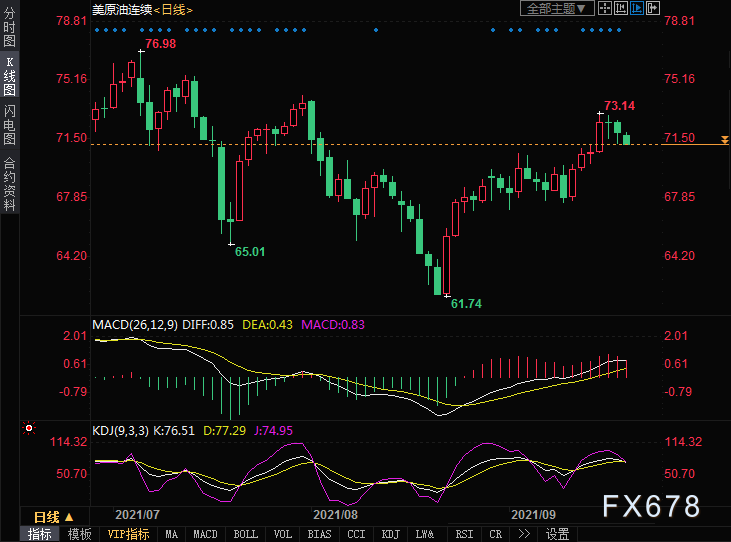This screenshot has height=542, width=731.
Task: Apply the VOL indicator
Action: (283, 534)
